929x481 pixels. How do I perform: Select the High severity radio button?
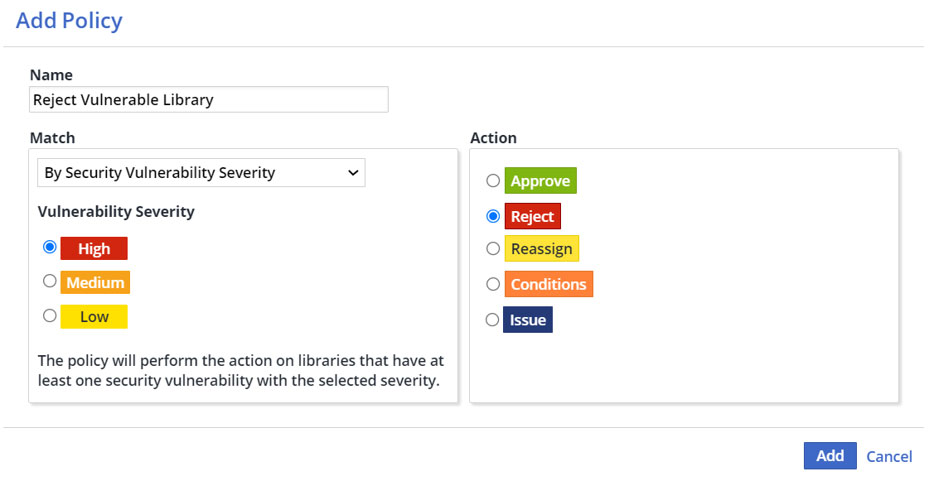50,247
